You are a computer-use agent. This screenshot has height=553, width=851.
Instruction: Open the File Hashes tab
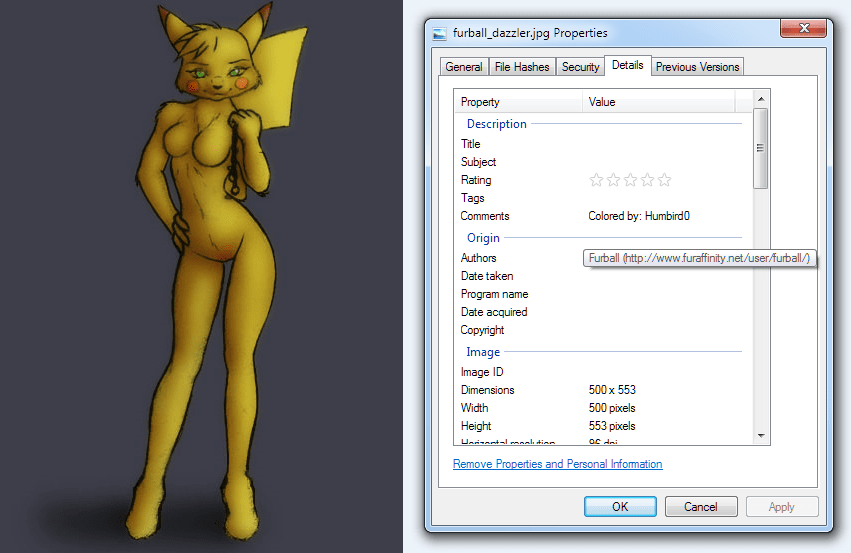click(521, 67)
